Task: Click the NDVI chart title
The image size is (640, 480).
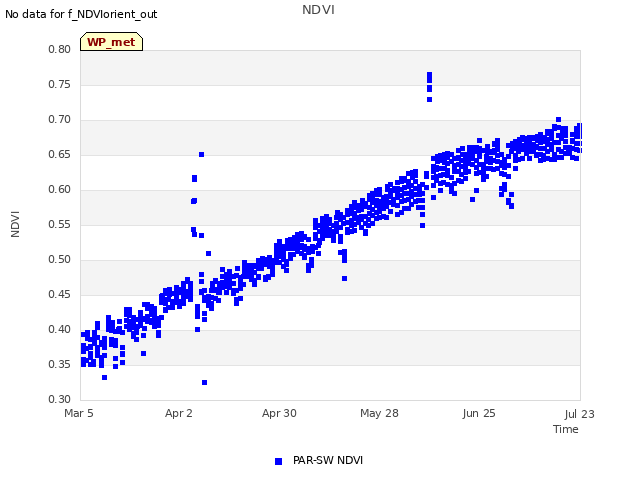Action: click(318, 9)
